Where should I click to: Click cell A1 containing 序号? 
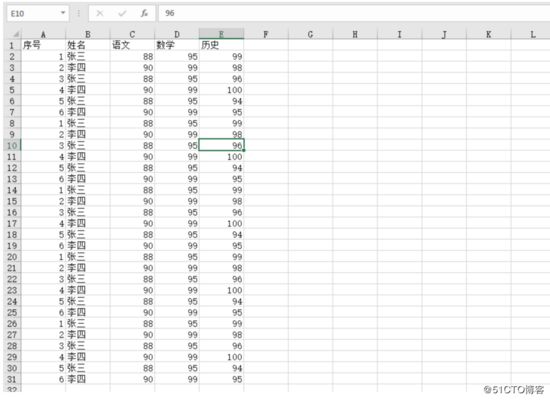[43, 45]
